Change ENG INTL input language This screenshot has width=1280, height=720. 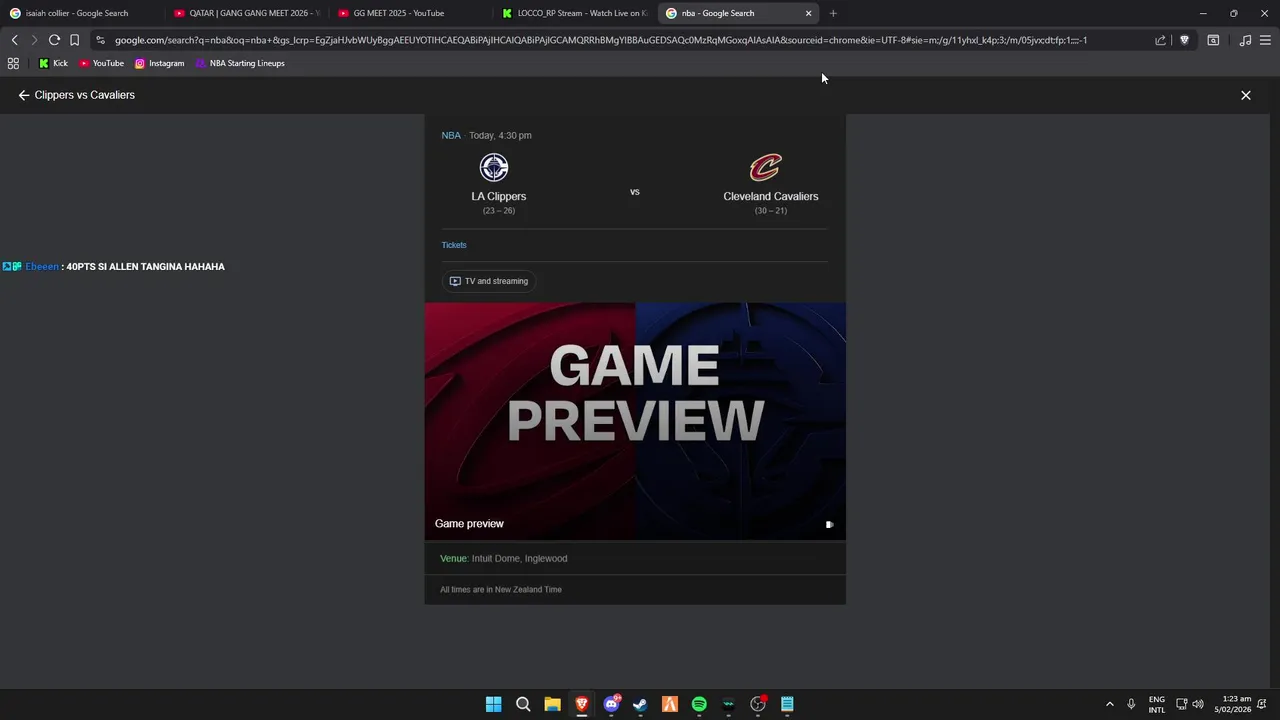pyautogui.click(x=1157, y=704)
